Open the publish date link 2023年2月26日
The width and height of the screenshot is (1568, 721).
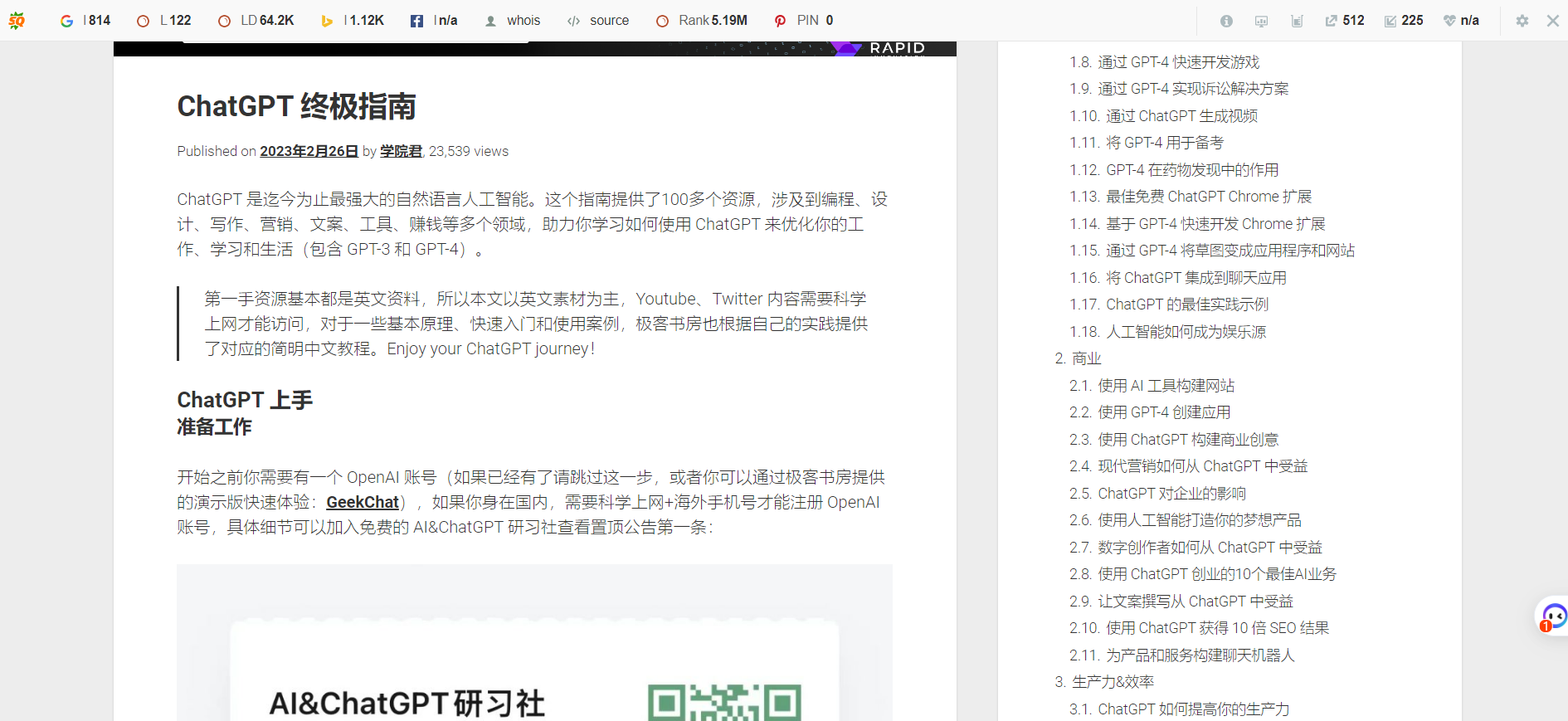click(309, 151)
